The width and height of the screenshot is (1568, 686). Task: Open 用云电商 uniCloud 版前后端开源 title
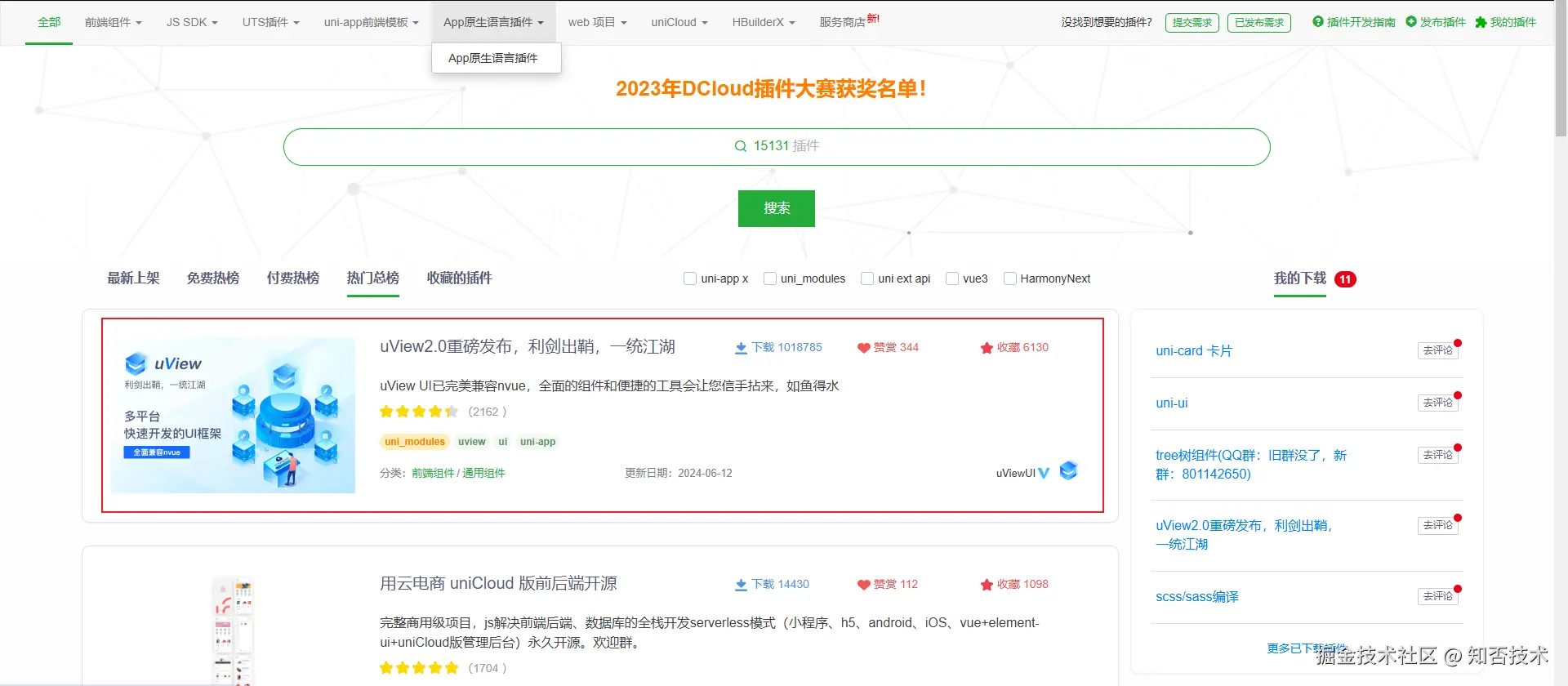[498, 584]
